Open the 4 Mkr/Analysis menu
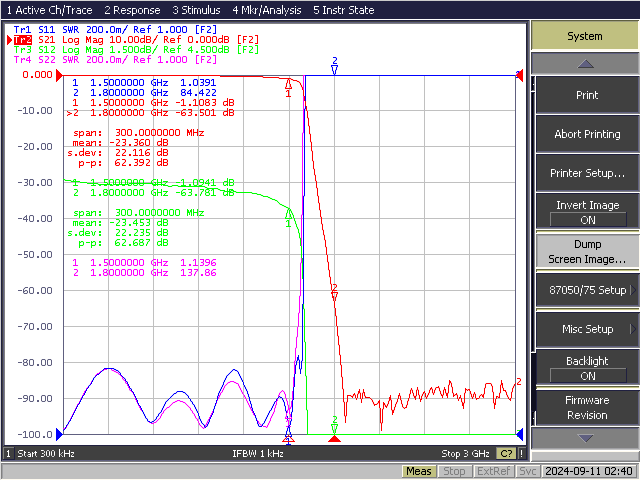 (267, 10)
